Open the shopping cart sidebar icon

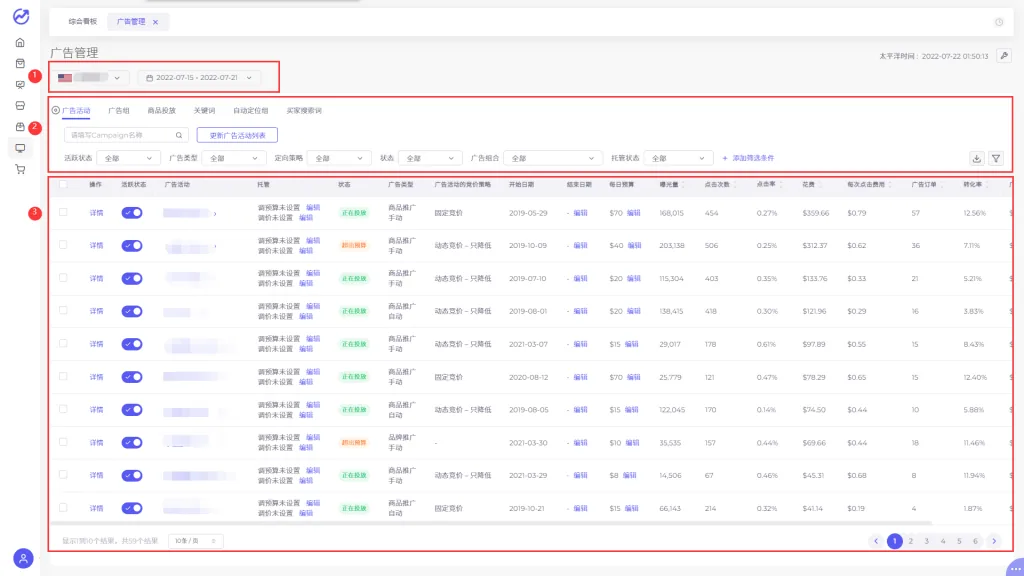point(20,170)
